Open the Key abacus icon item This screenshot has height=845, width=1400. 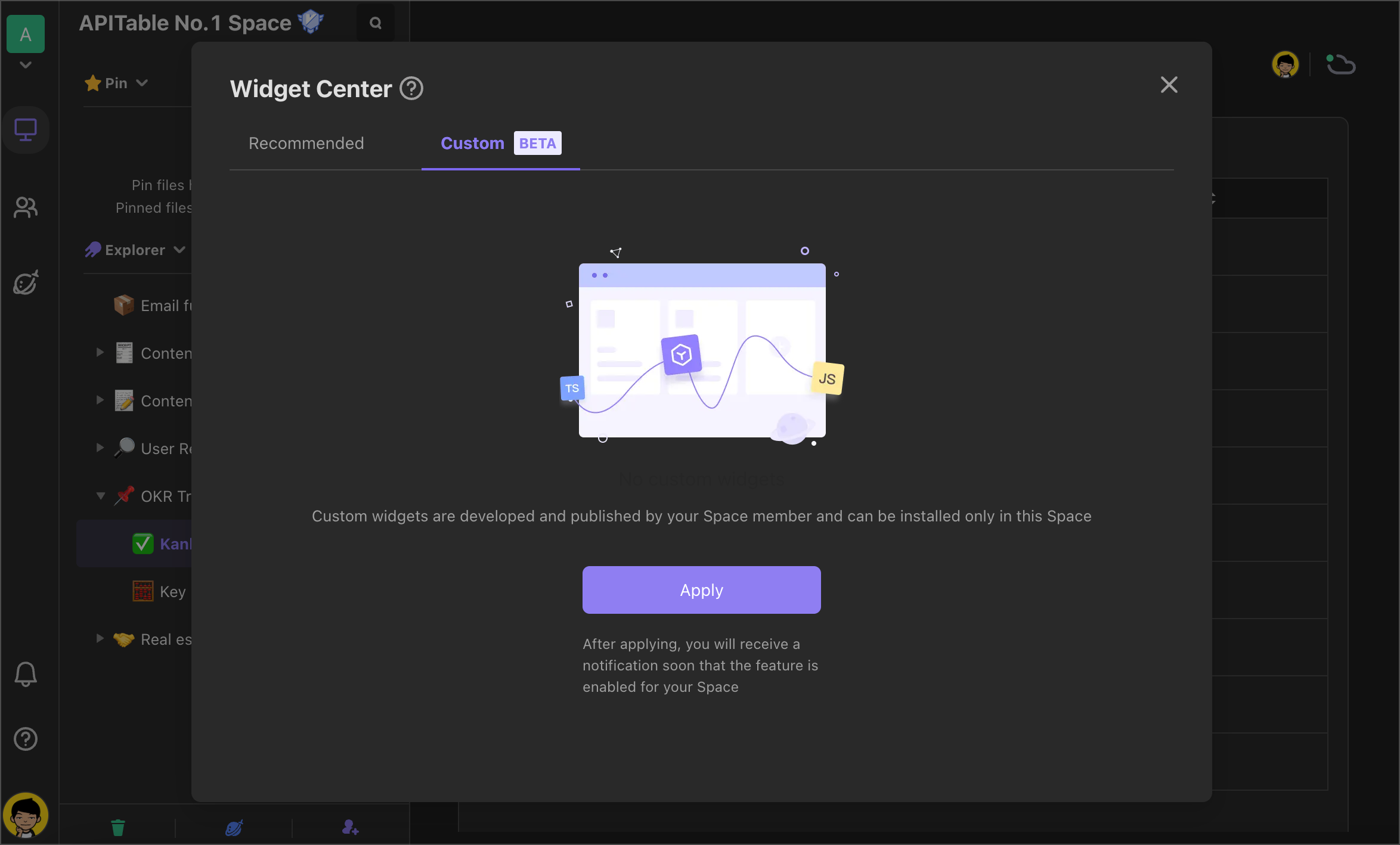[143, 591]
